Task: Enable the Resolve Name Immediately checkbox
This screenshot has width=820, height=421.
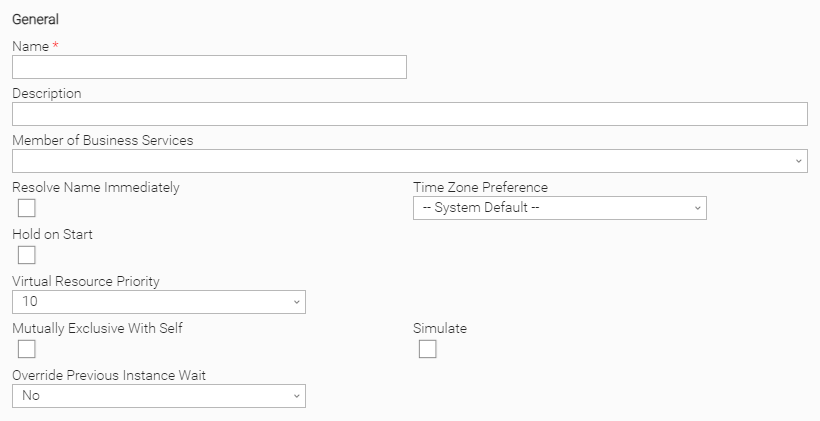Action: pyautogui.click(x=27, y=208)
